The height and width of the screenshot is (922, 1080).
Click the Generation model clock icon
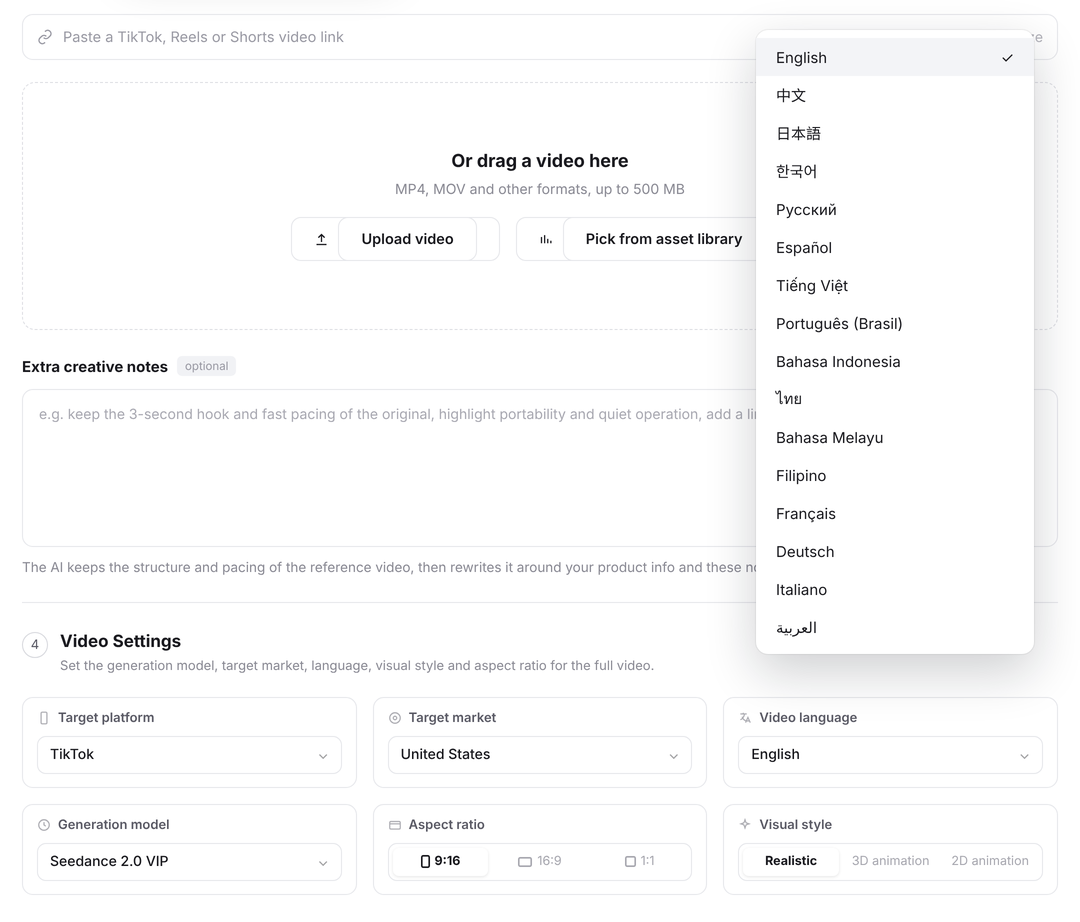point(44,824)
